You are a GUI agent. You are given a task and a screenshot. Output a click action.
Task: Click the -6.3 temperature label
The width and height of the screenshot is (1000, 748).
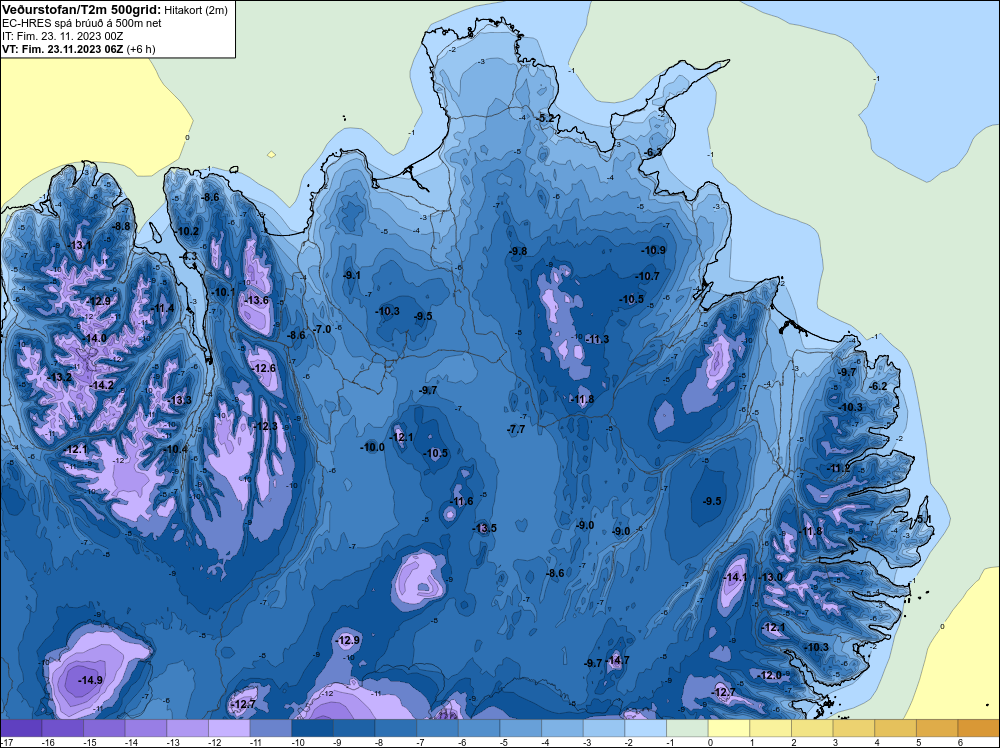pos(653,153)
